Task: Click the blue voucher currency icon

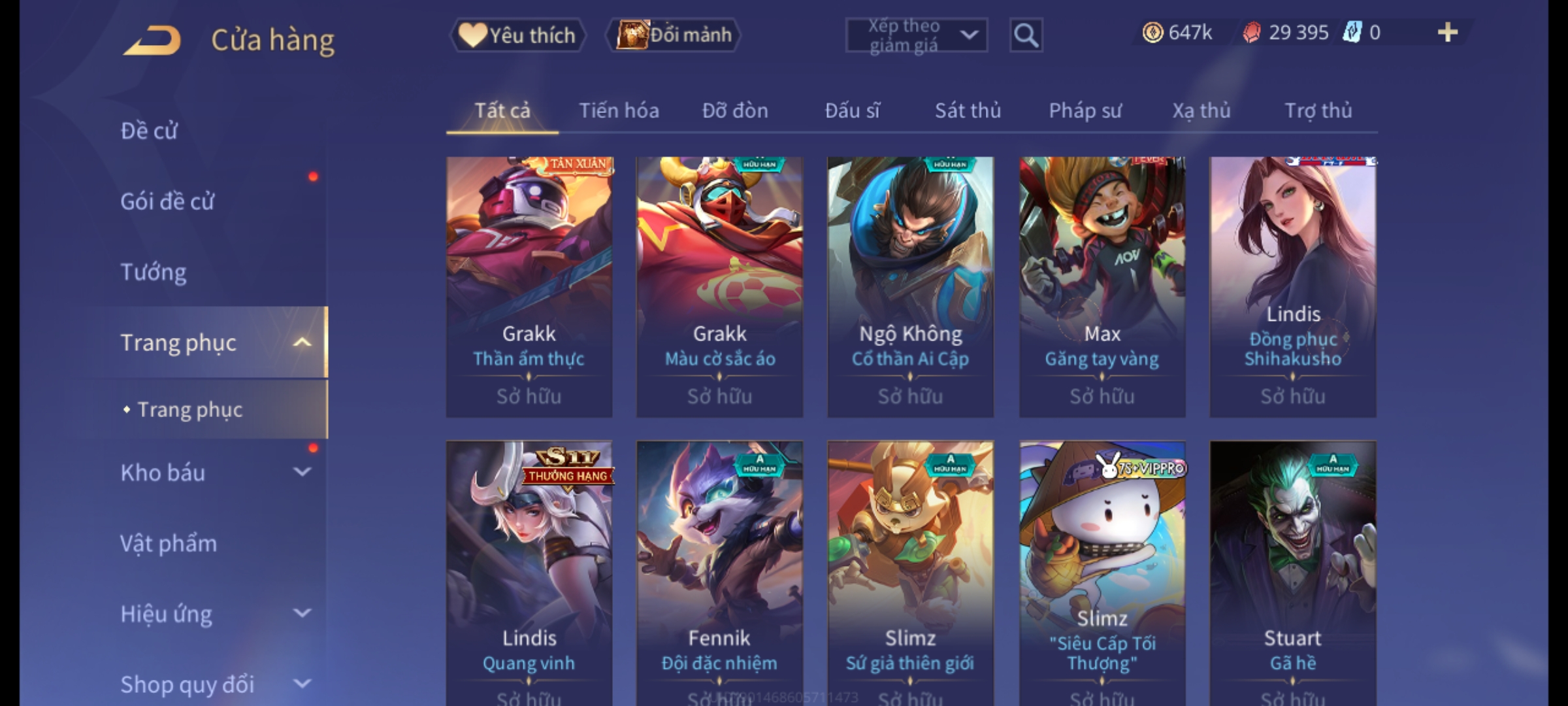Action: (1352, 32)
